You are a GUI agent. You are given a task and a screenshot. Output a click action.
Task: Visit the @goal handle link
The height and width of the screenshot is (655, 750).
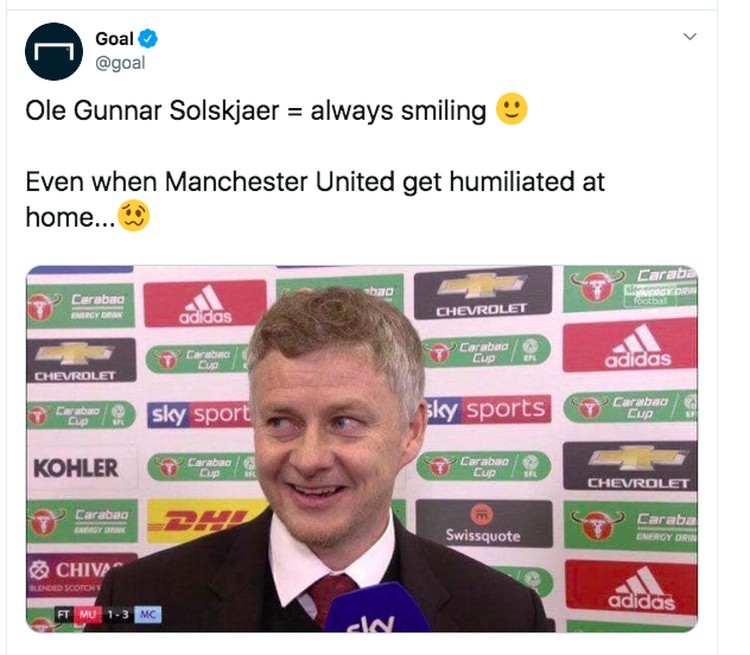120,63
